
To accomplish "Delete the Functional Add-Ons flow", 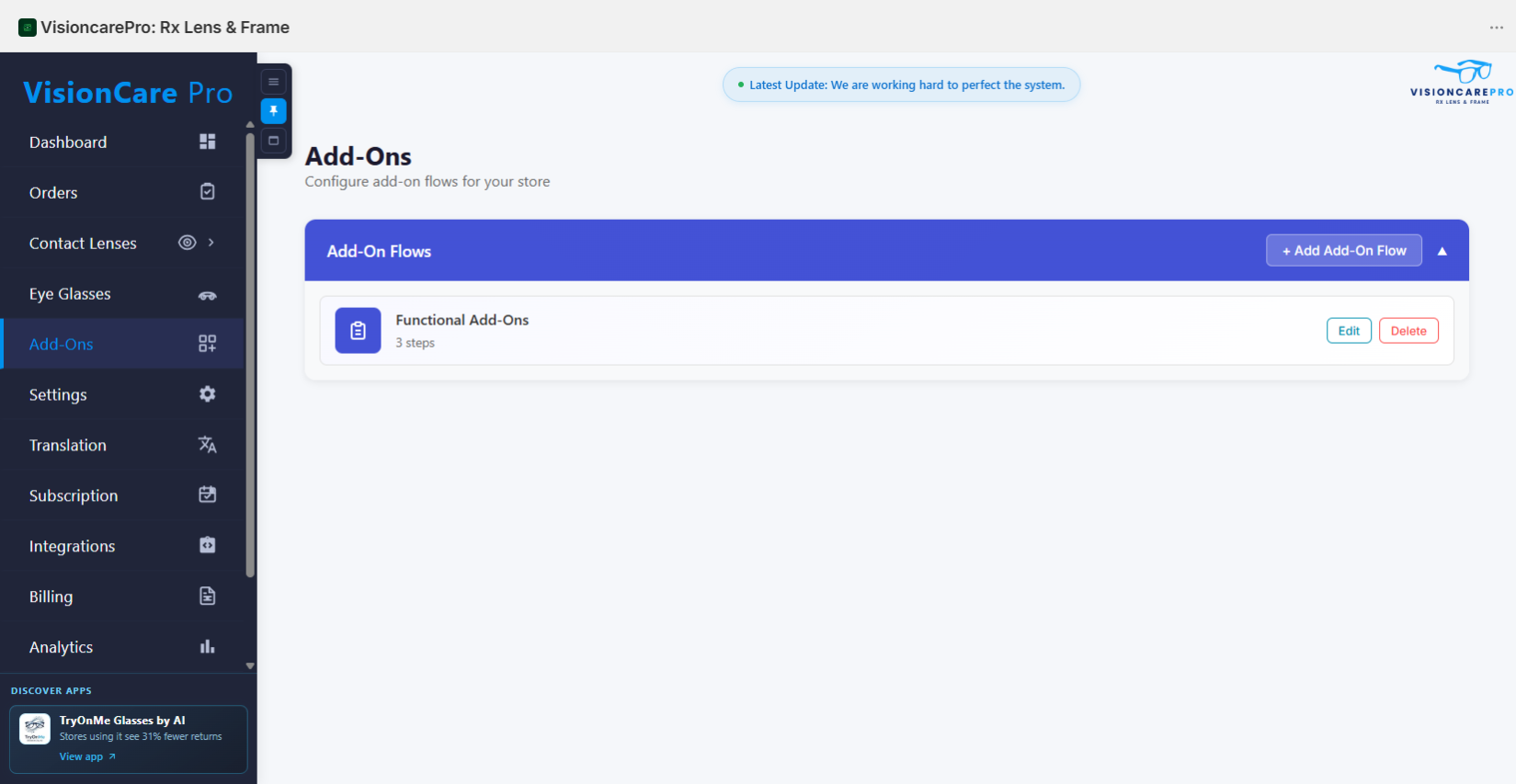I will [1408, 331].
